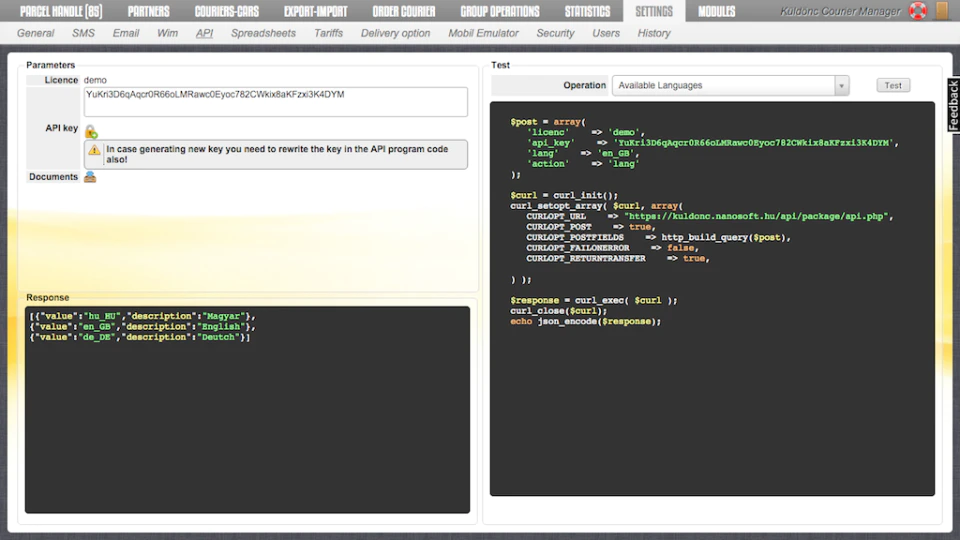Viewport: 960px width, 540px height.
Task: Open the Partners menu
Action: coord(149,11)
